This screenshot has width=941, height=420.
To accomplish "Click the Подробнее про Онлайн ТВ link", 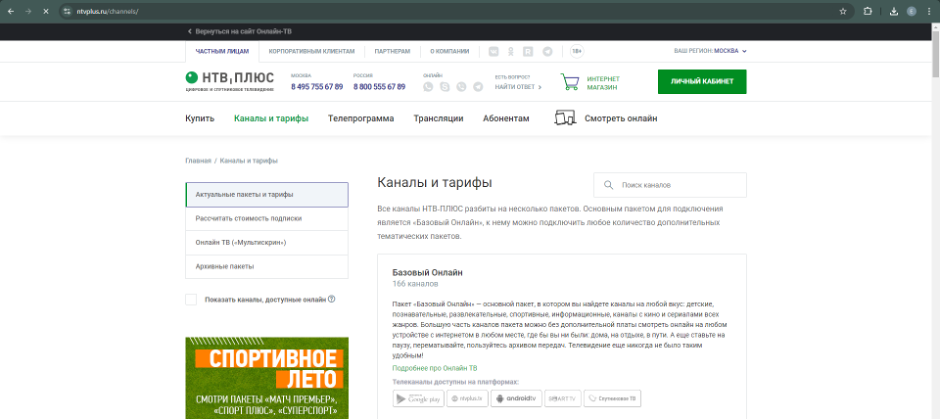I will tap(435, 368).
